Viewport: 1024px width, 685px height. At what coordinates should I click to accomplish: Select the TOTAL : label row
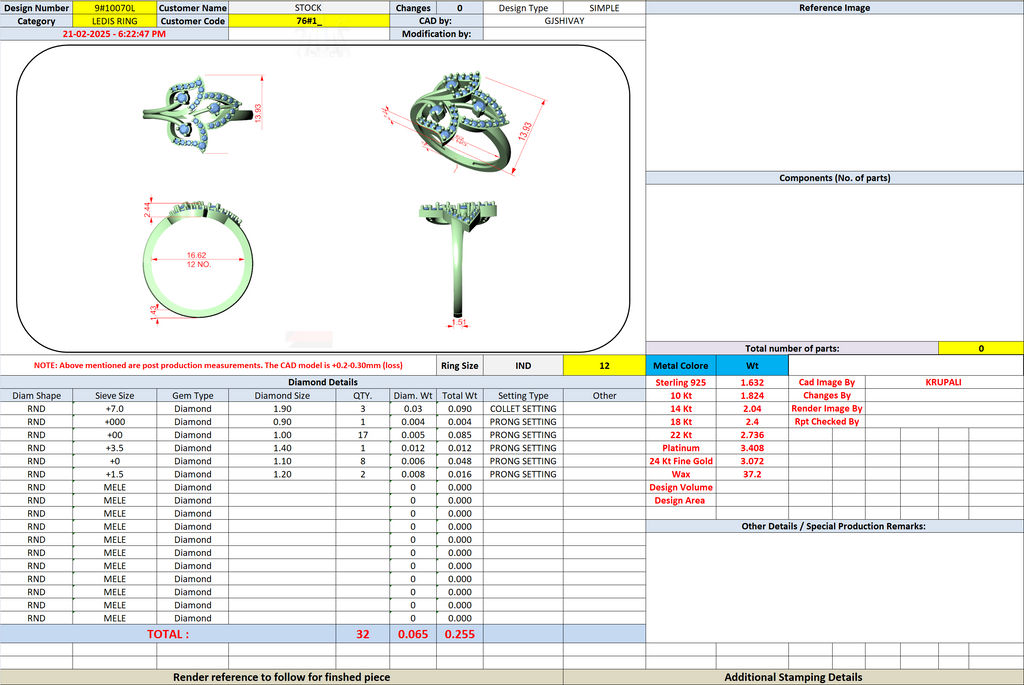[x=168, y=634]
